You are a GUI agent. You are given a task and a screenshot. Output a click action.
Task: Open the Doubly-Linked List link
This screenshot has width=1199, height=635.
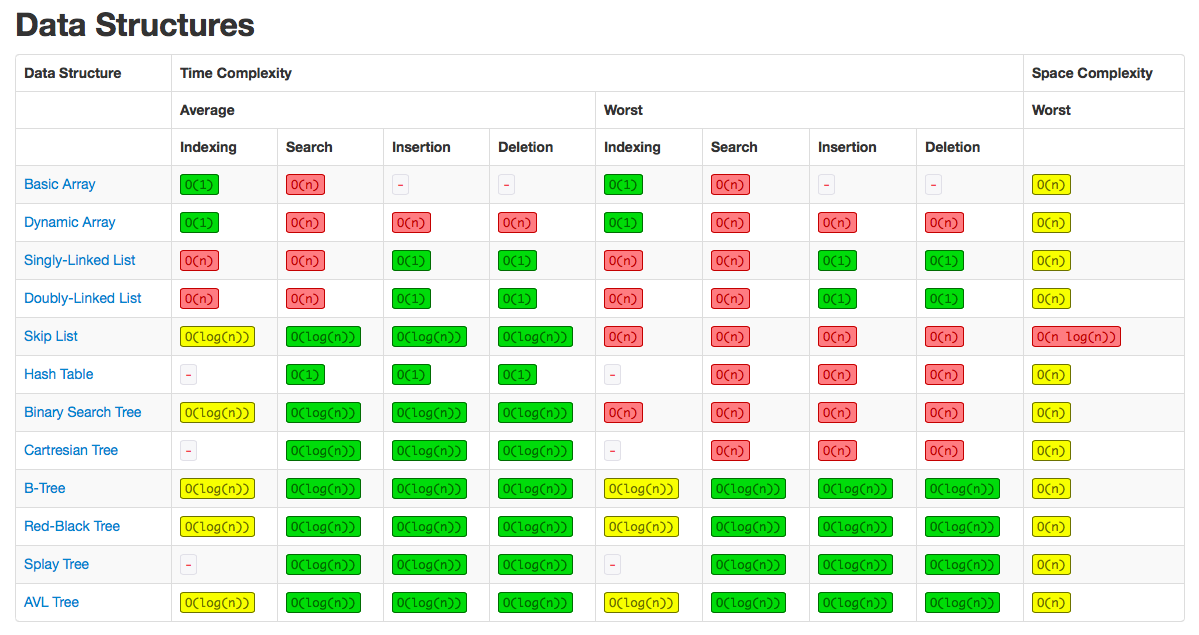[x=82, y=298]
